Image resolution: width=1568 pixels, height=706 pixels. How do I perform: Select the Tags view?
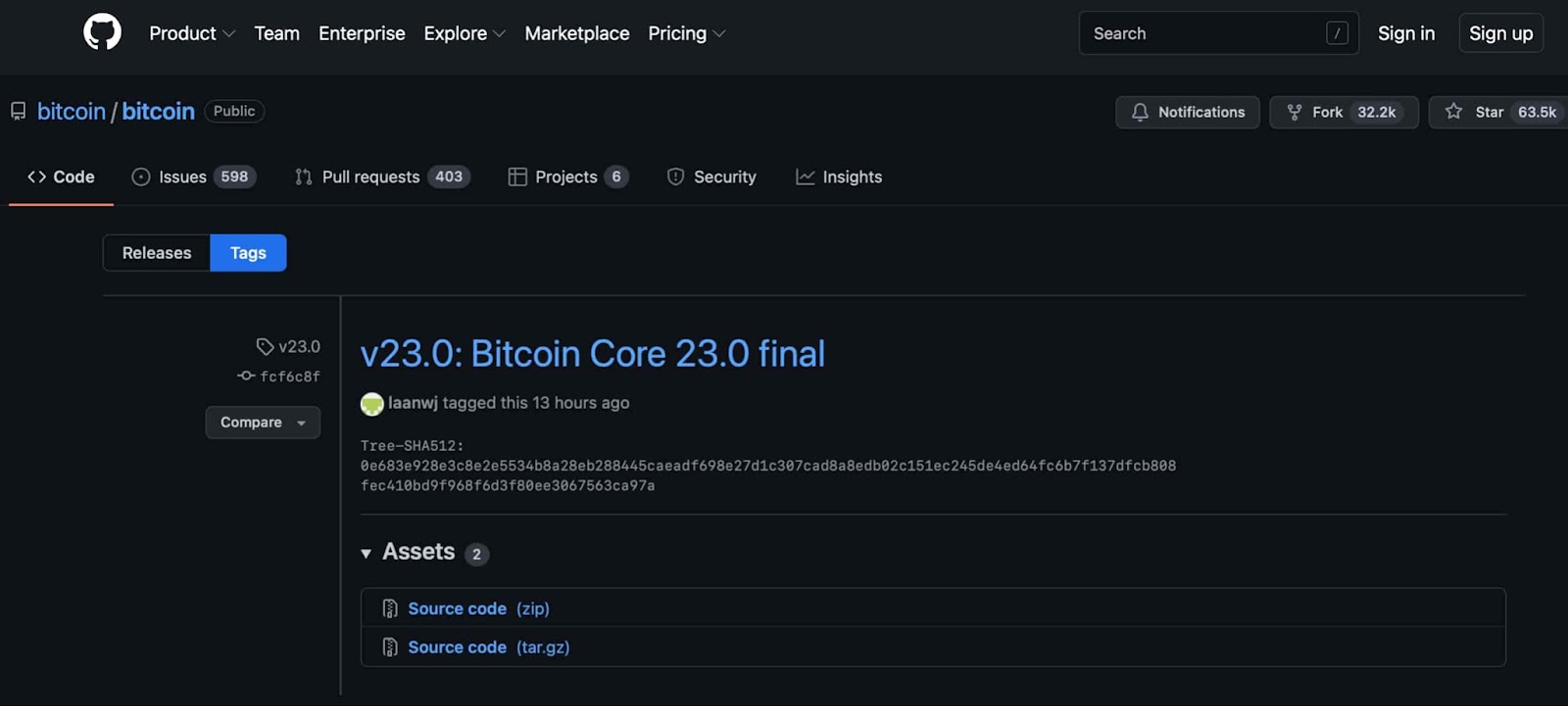[x=248, y=253]
